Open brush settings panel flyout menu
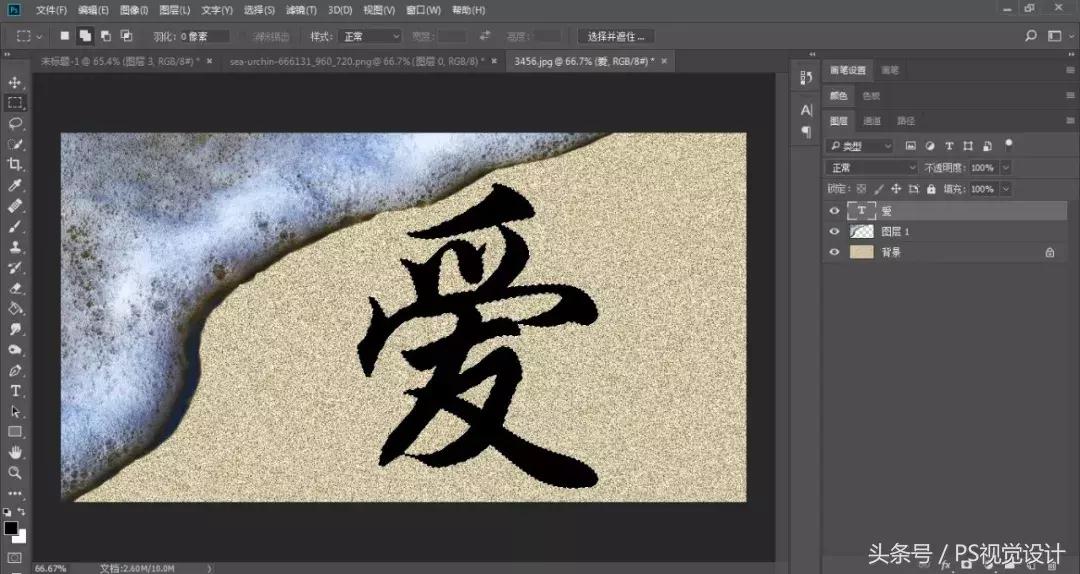Screen dimensions: 1080x574 click(1070, 70)
